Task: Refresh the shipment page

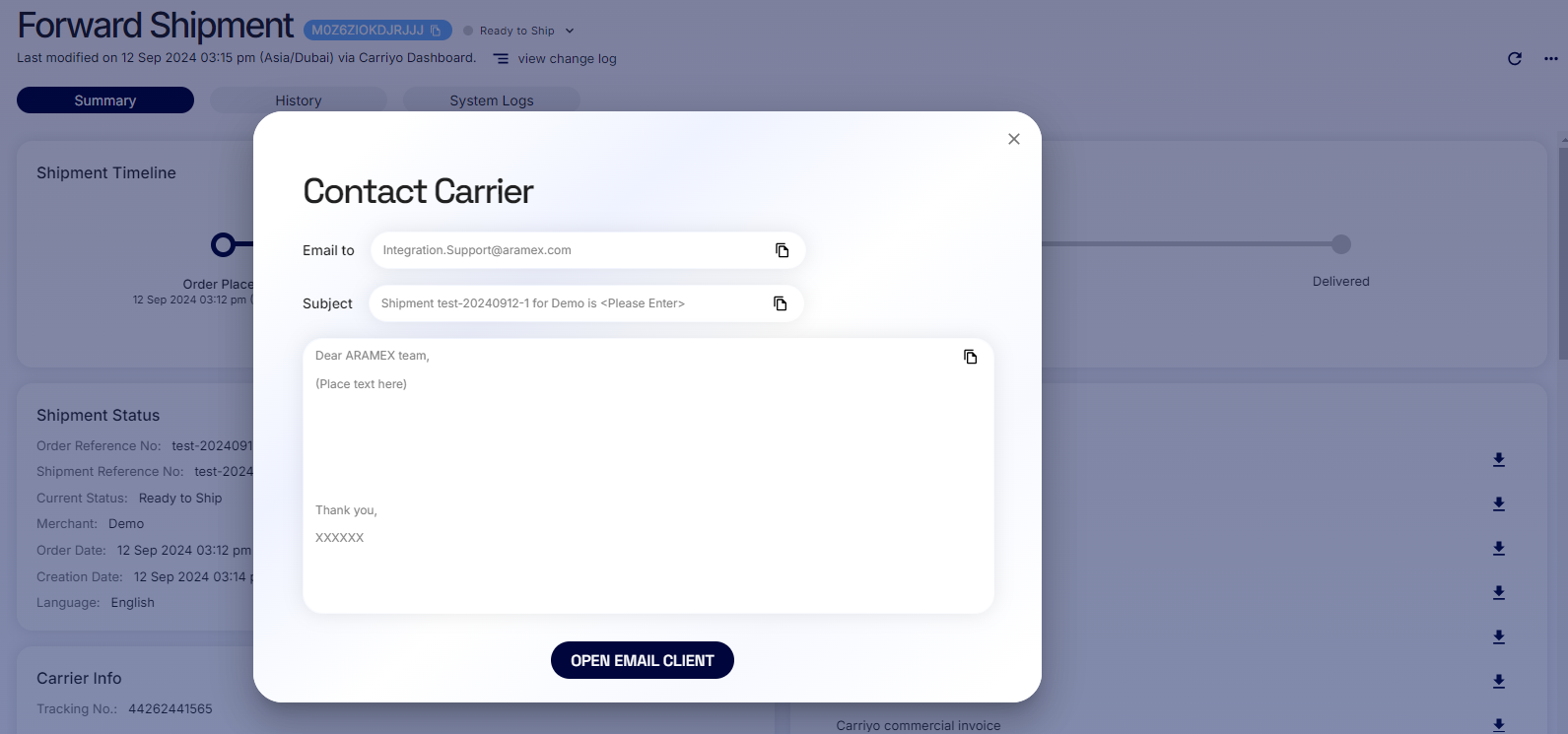Action: point(1515,59)
